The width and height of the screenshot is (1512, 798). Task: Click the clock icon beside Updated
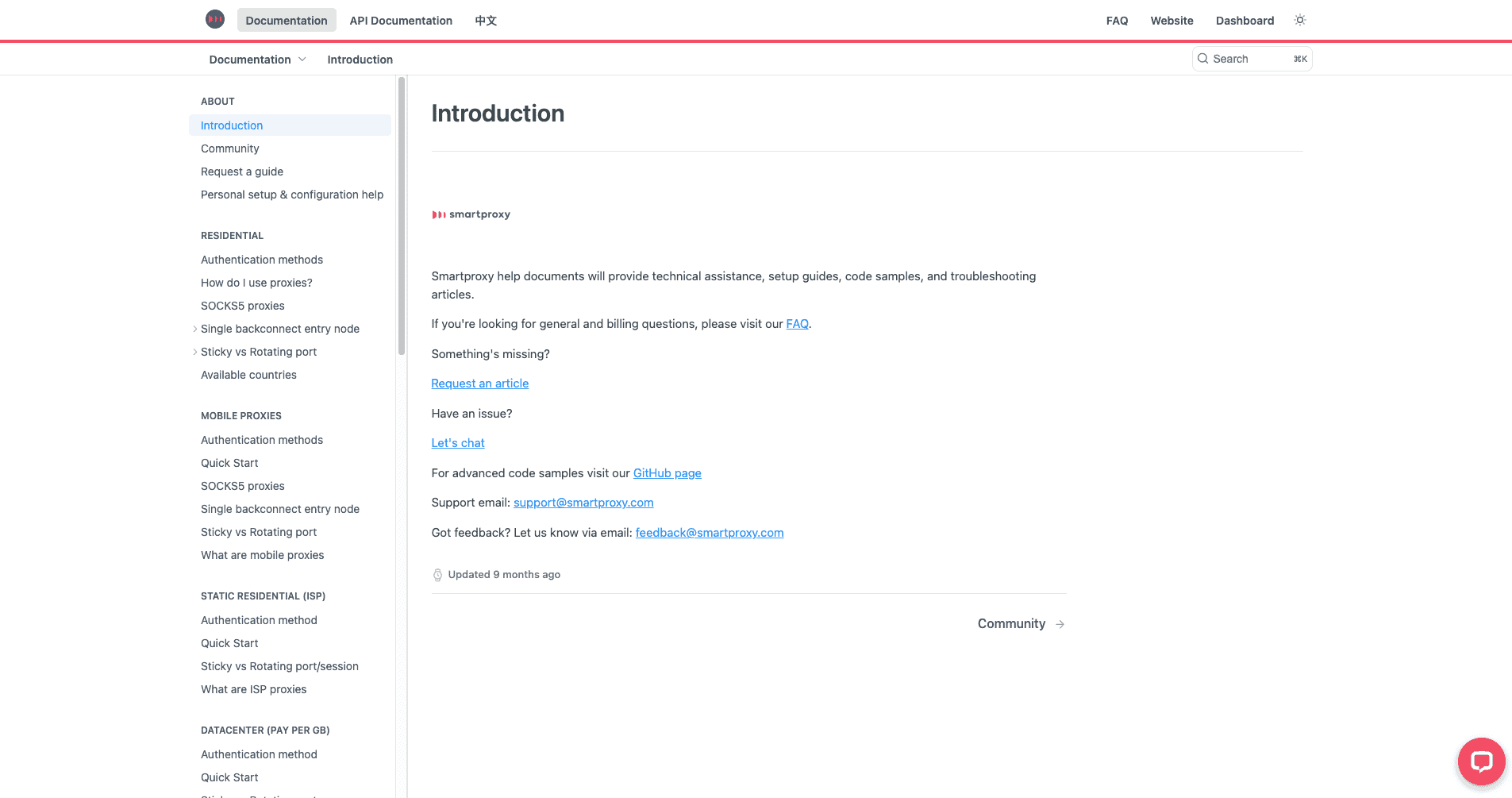437,575
